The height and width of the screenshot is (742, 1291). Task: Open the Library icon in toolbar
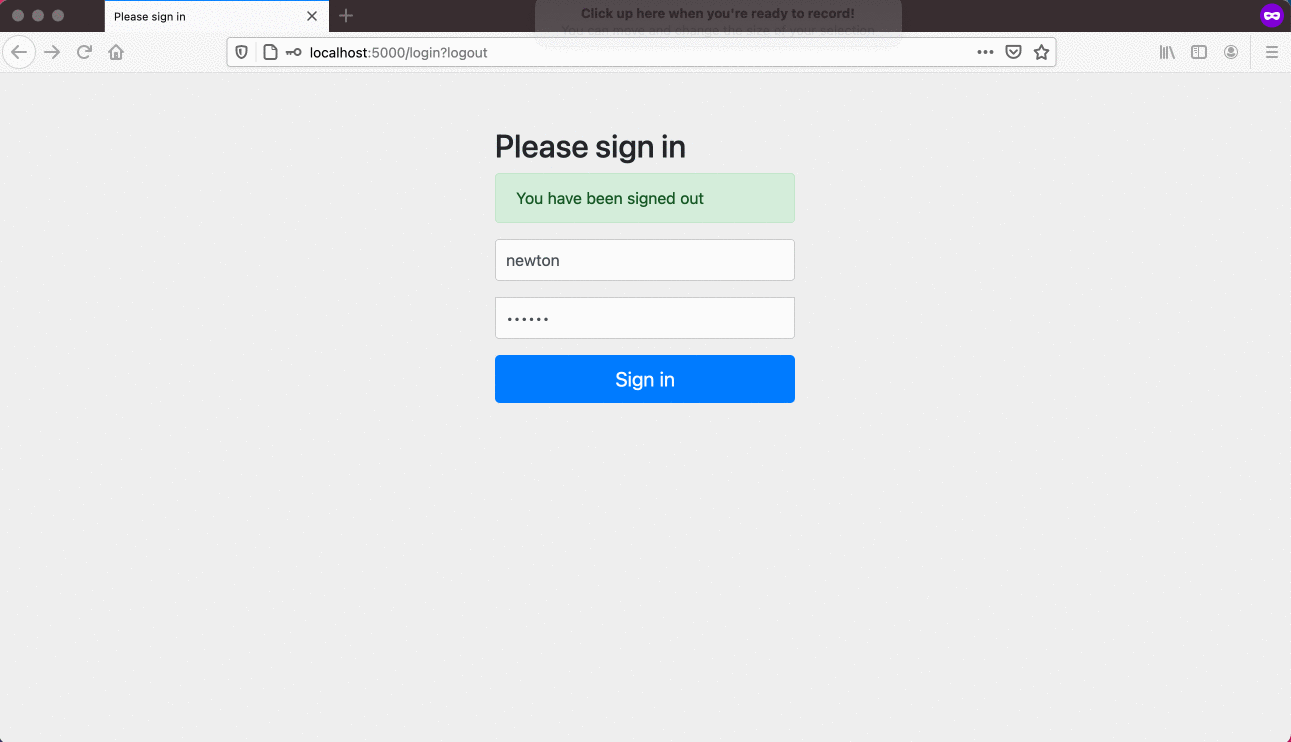(1167, 52)
